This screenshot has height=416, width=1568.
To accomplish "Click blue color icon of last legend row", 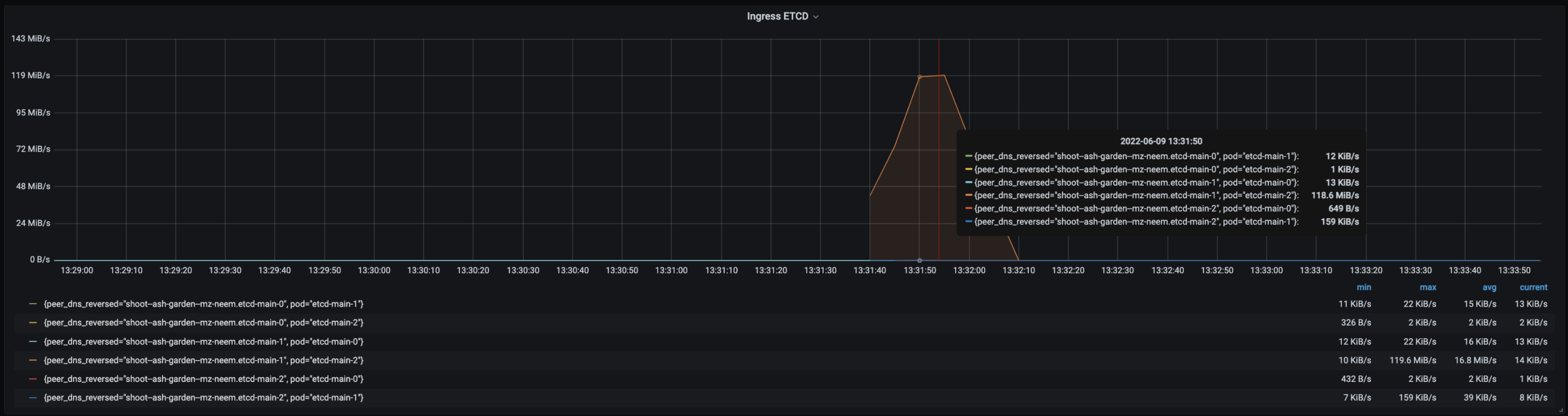I will (x=33, y=398).
